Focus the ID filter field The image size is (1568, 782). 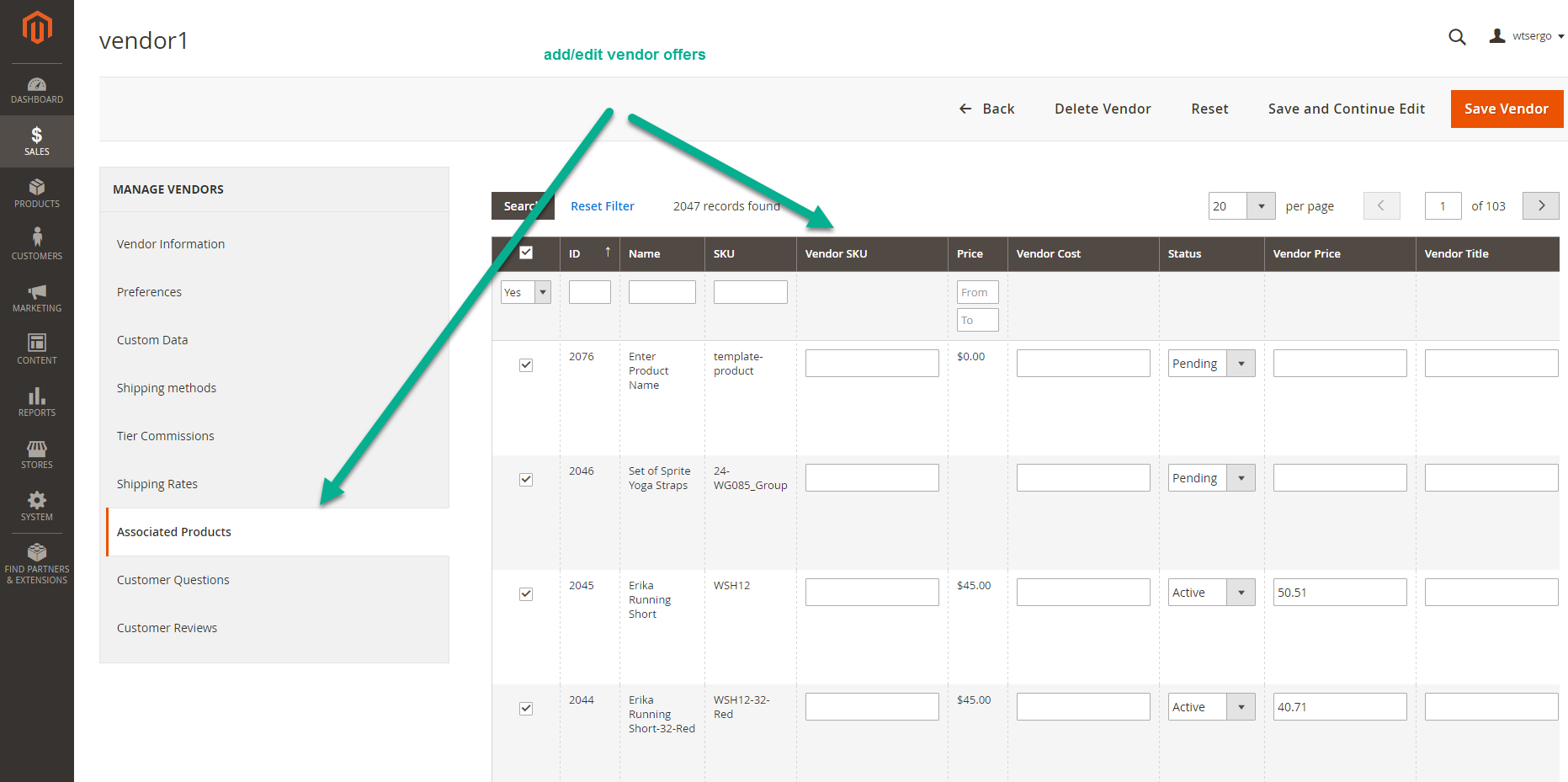pyautogui.click(x=590, y=292)
